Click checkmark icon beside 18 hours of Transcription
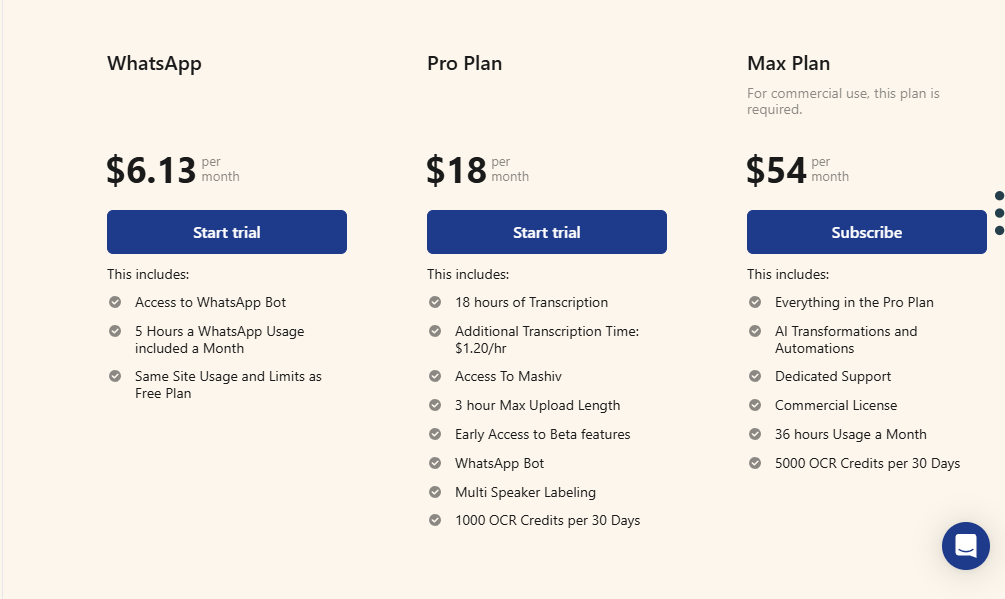This screenshot has height=599, width=1005. tap(435, 302)
